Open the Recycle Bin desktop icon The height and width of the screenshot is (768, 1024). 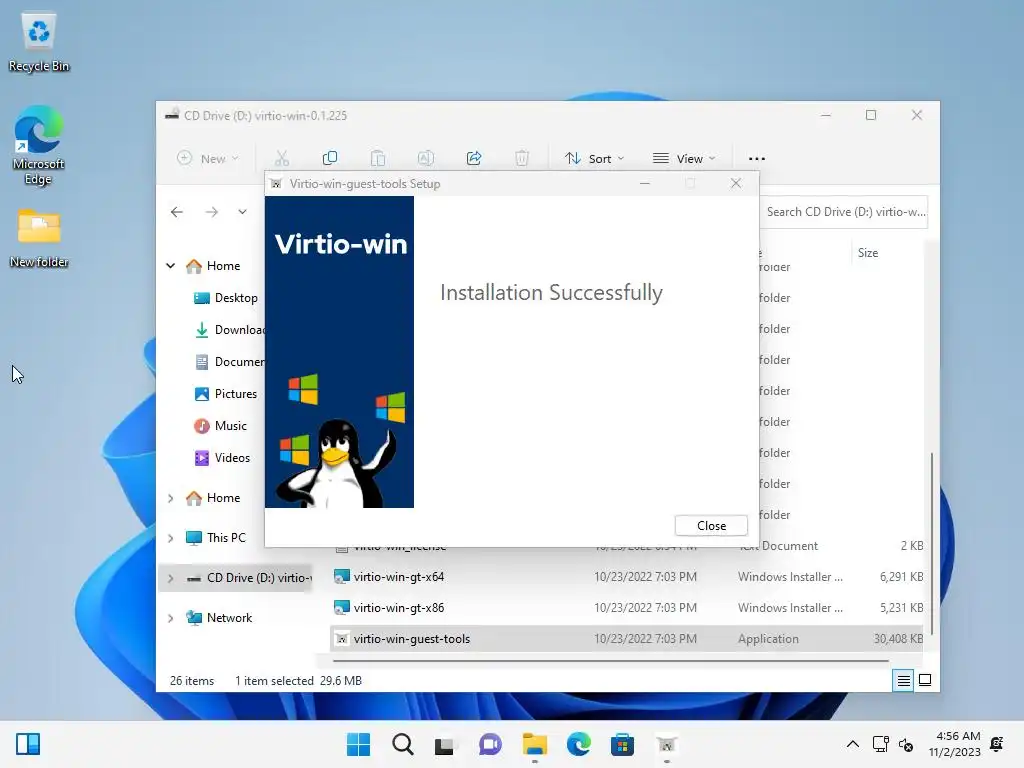coord(39,42)
